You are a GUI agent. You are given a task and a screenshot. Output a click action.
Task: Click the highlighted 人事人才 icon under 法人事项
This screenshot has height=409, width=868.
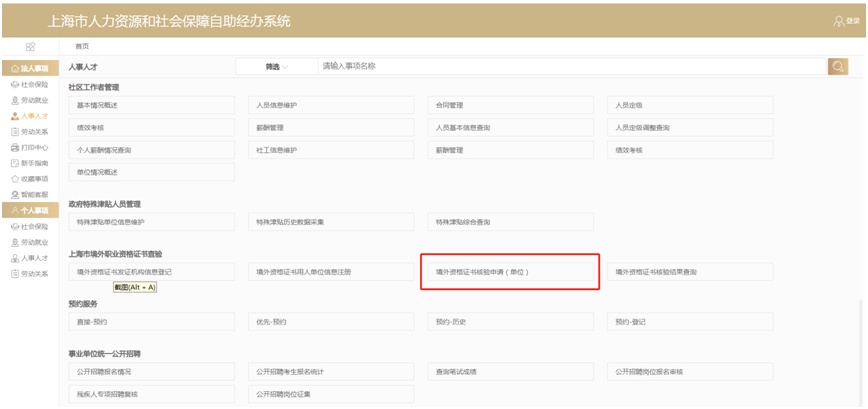pos(15,116)
